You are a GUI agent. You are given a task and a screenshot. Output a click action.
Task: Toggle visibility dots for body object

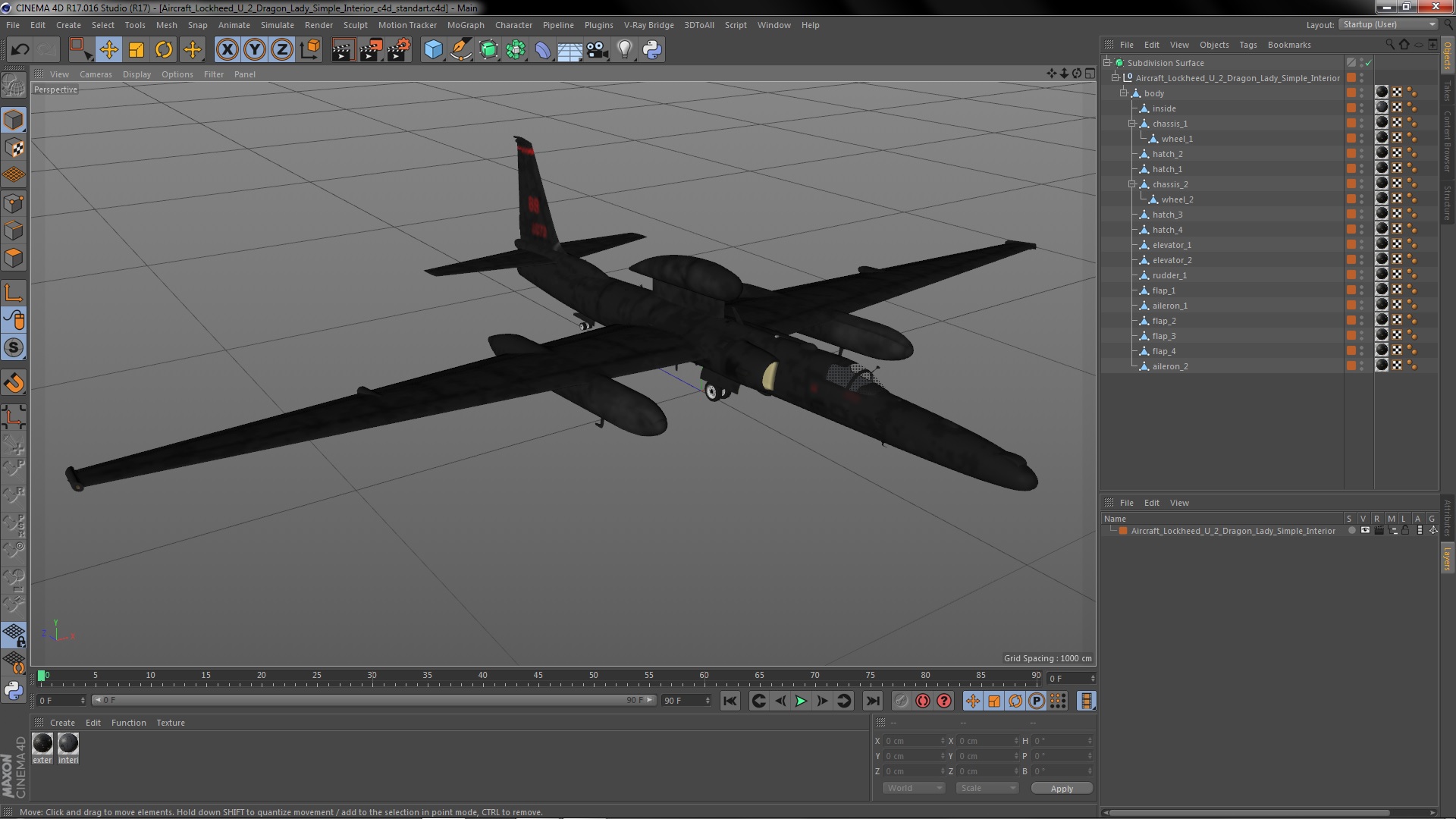coord(1362,93)
